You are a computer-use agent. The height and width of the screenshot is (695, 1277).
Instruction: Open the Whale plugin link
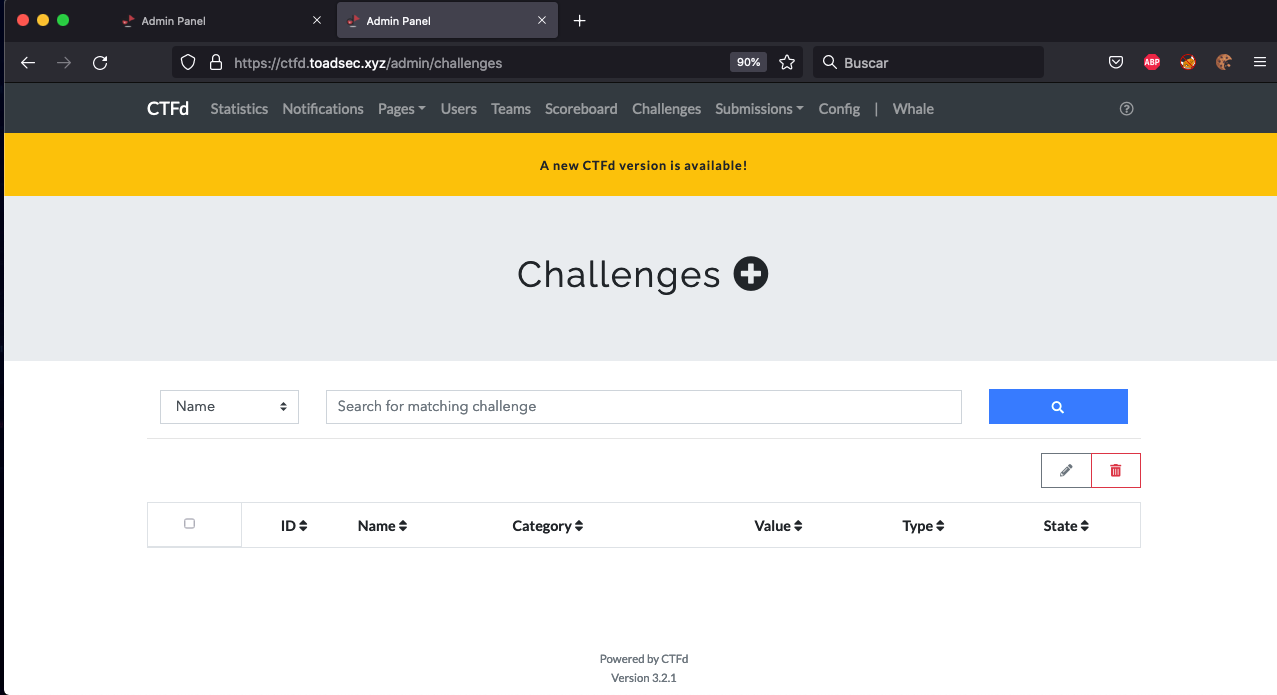(x=913, y=109)
